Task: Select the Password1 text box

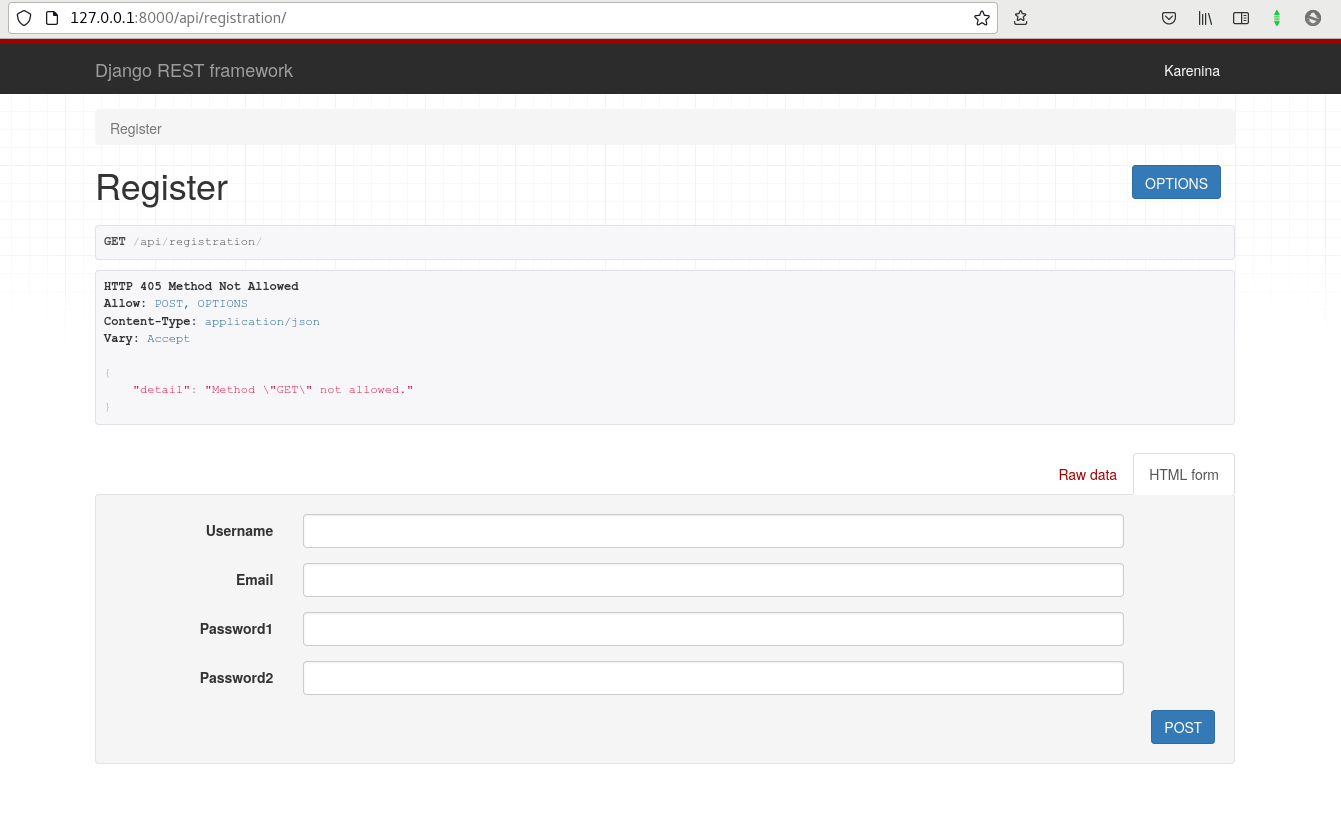Action: tap(712, 629)
